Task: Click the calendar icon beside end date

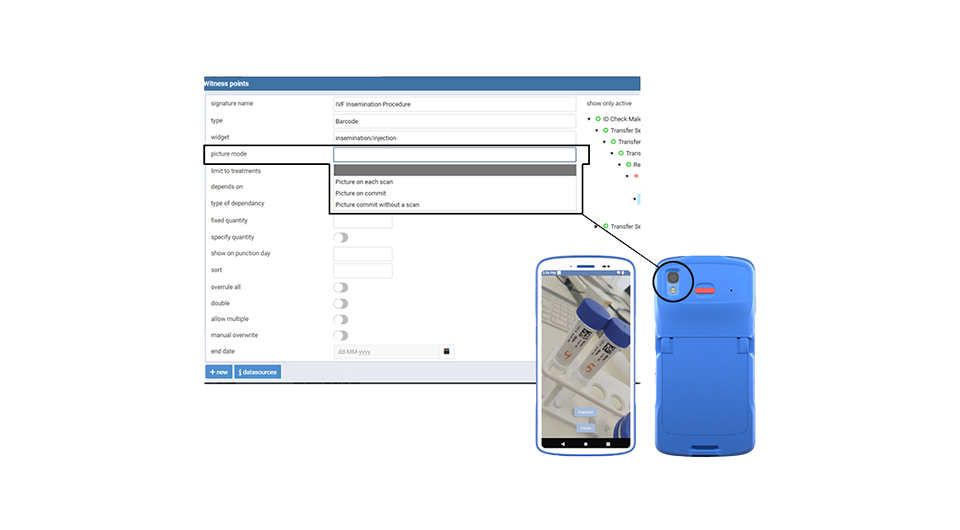Action: (446, 351)
